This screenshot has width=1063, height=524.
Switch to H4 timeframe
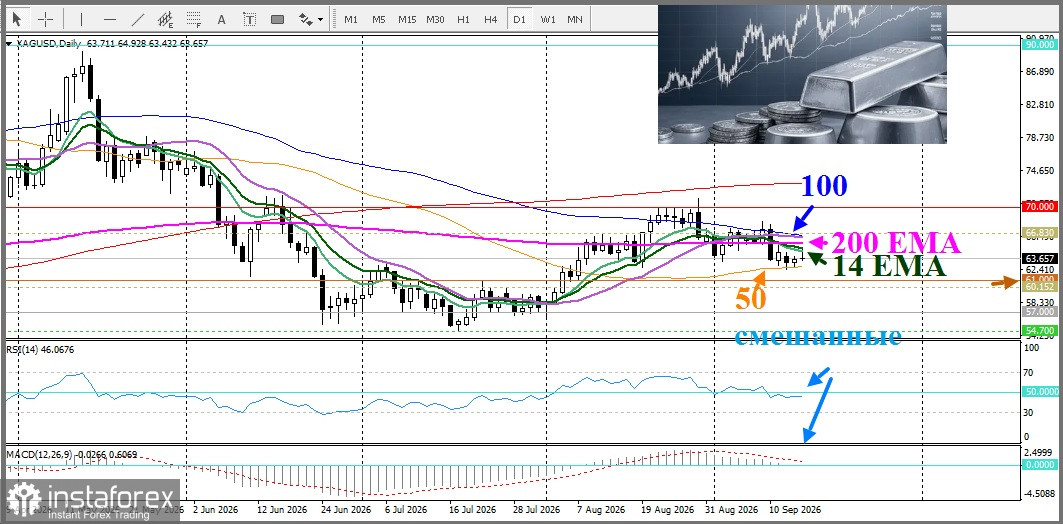pyautogui.click(x=491, y=19)
